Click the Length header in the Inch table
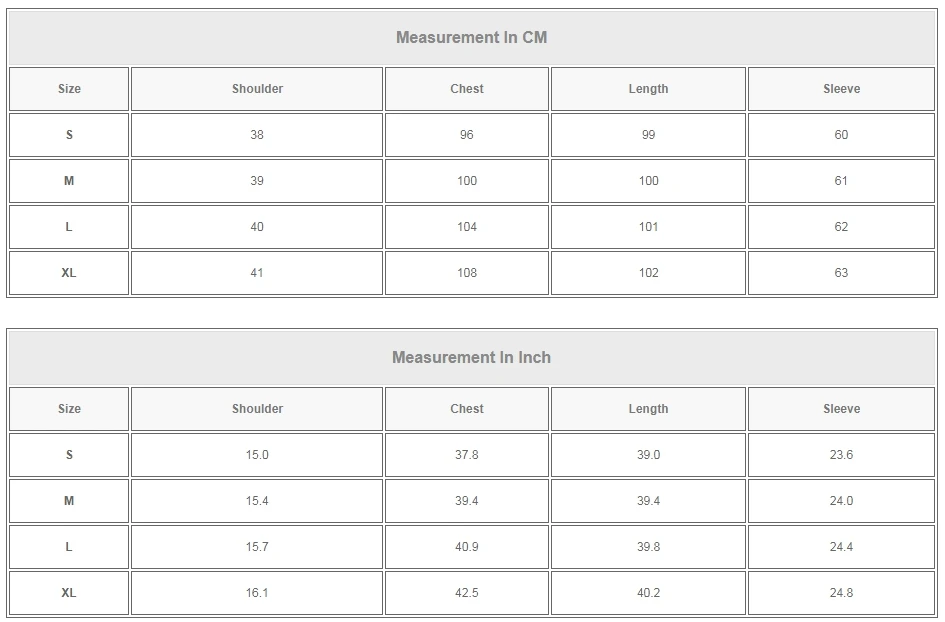Screen dimensions: 945x622 pos(648,409)
